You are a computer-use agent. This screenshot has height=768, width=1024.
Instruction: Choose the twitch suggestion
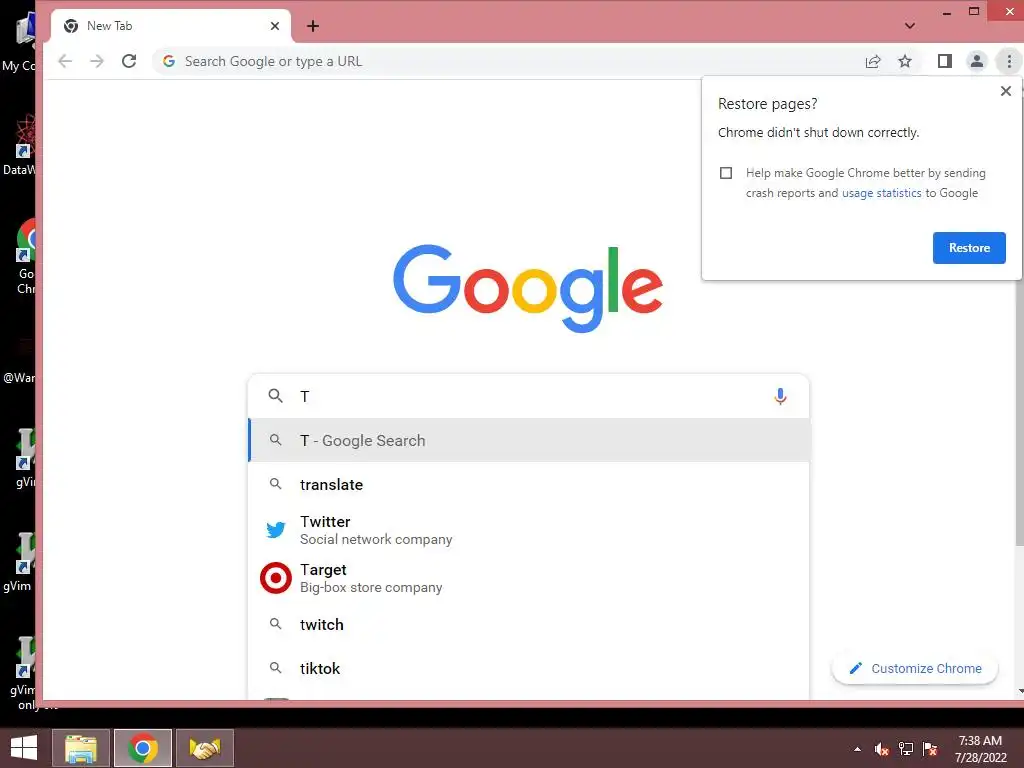[x=529, y=624]
